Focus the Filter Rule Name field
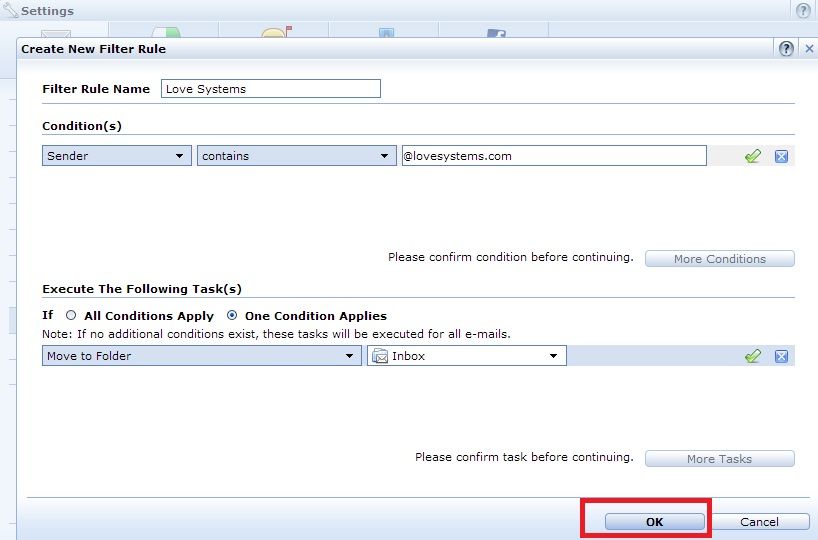 tap(271, 89)
